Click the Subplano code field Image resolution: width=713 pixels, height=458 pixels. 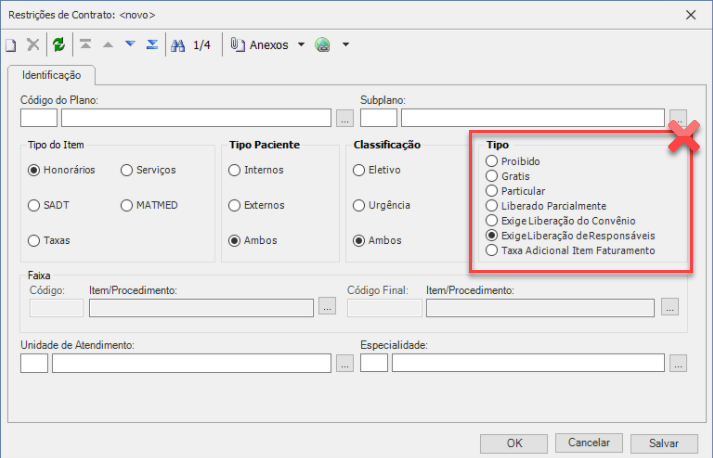378,118
